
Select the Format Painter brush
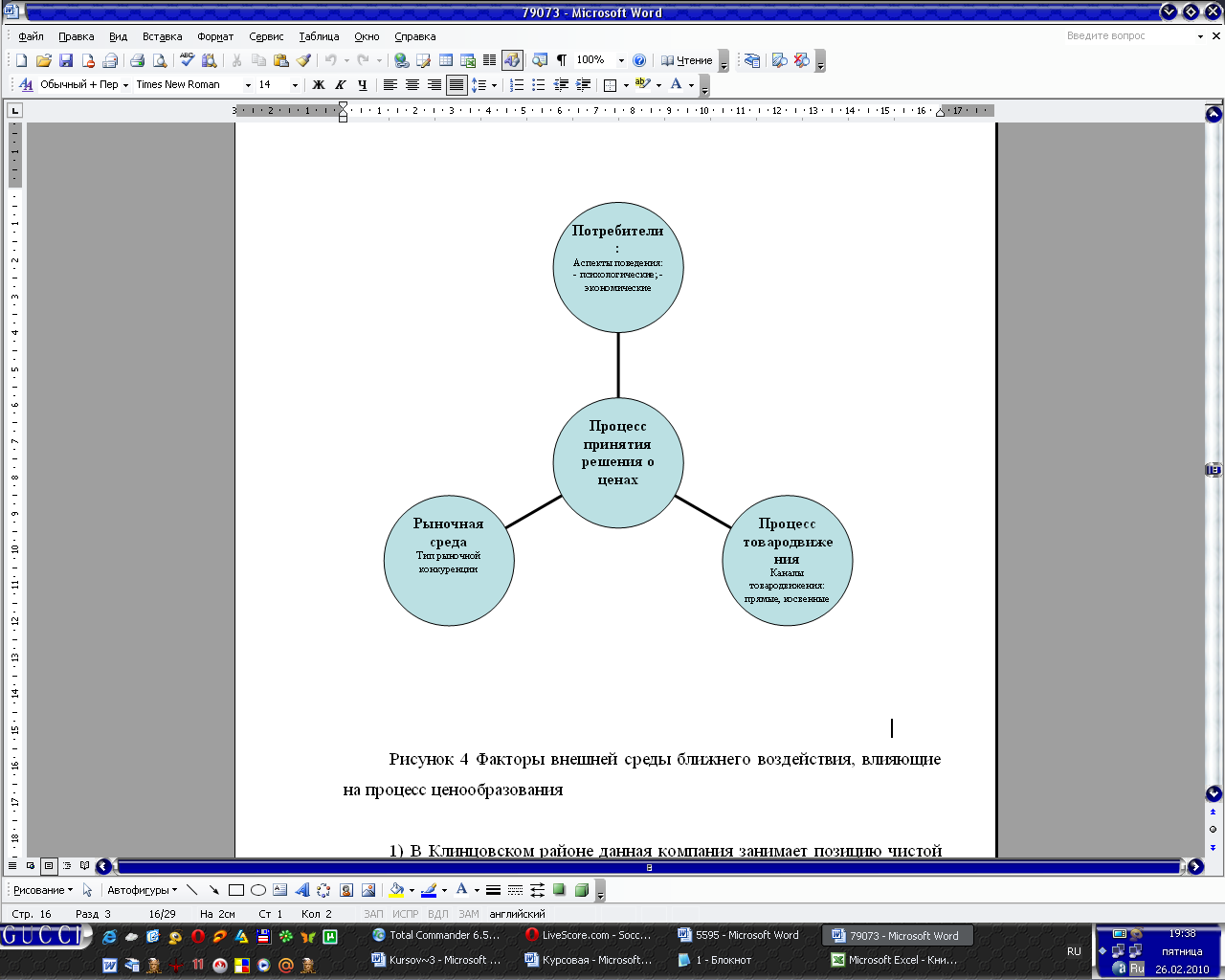coord(304,60)
